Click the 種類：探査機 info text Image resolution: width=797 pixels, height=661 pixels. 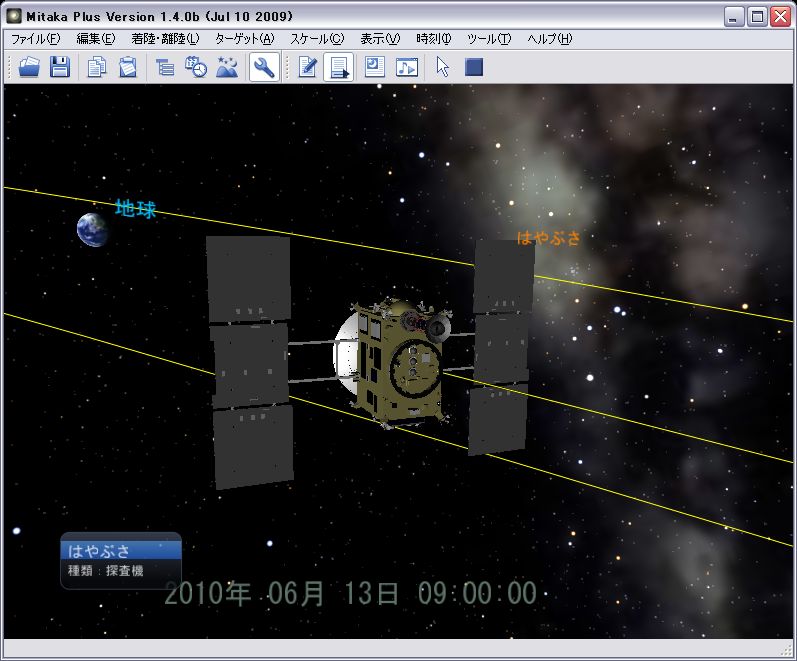click(x=106, y=571)
